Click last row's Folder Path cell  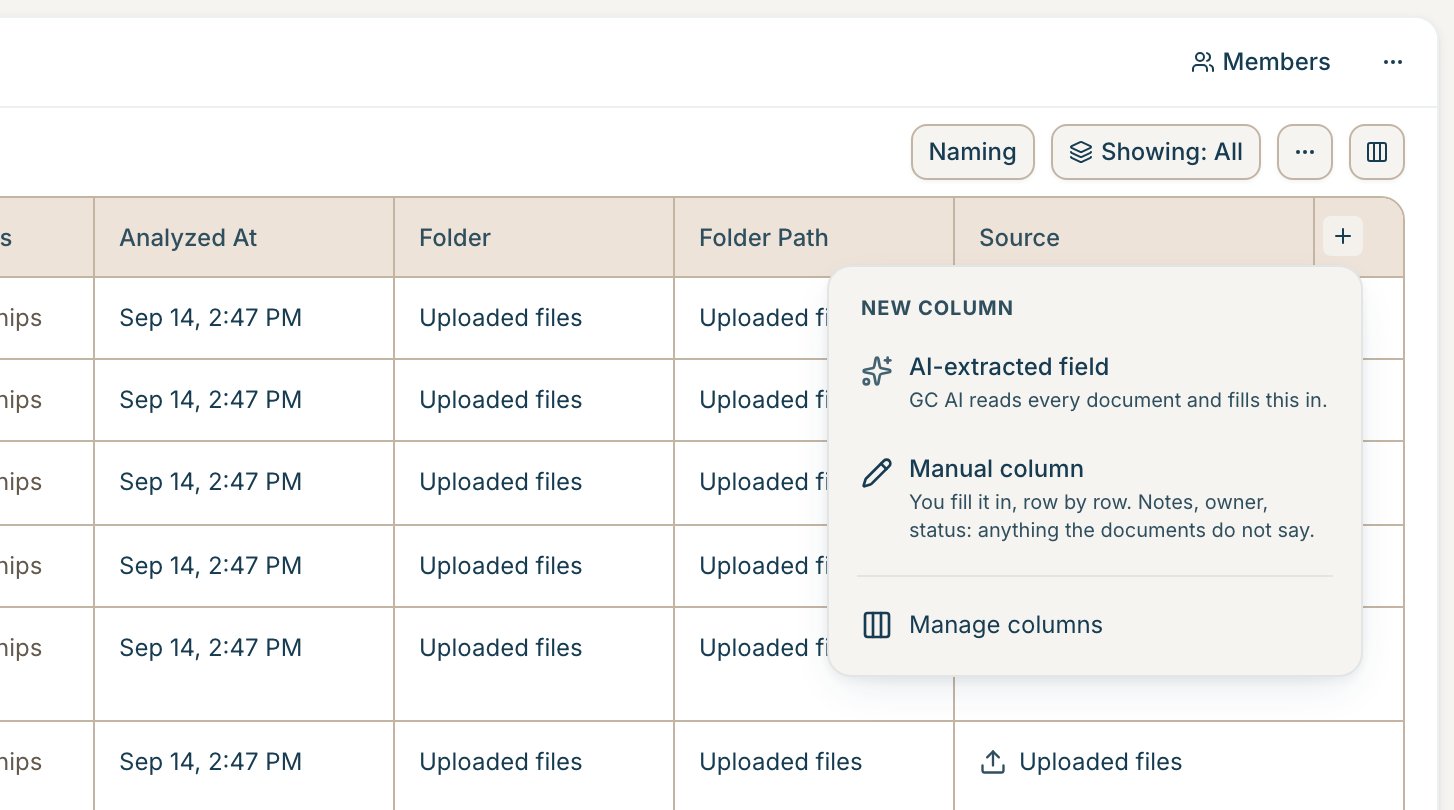tap(814, 766)
